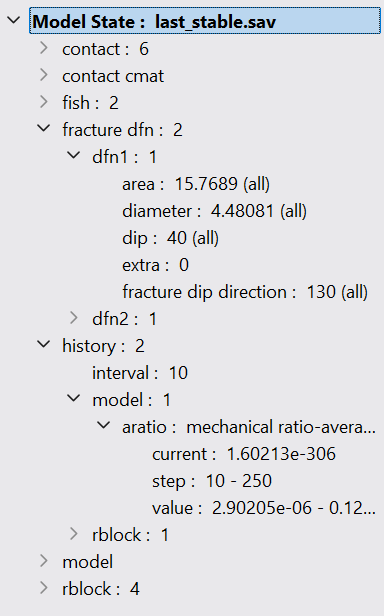The height and width of the screenshot is (616, 384).
Task: Expand the top-level model node
Action: [x=44, y=561]
